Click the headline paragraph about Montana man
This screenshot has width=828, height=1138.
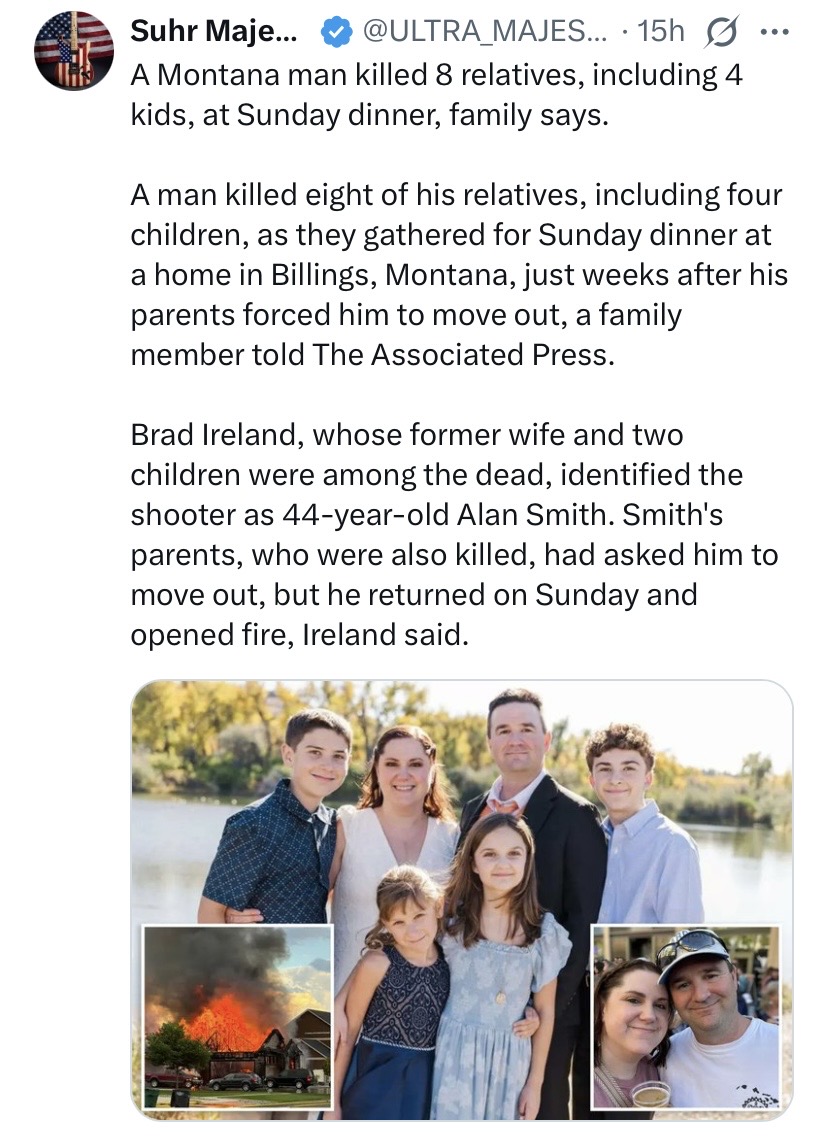coord(436,95)
